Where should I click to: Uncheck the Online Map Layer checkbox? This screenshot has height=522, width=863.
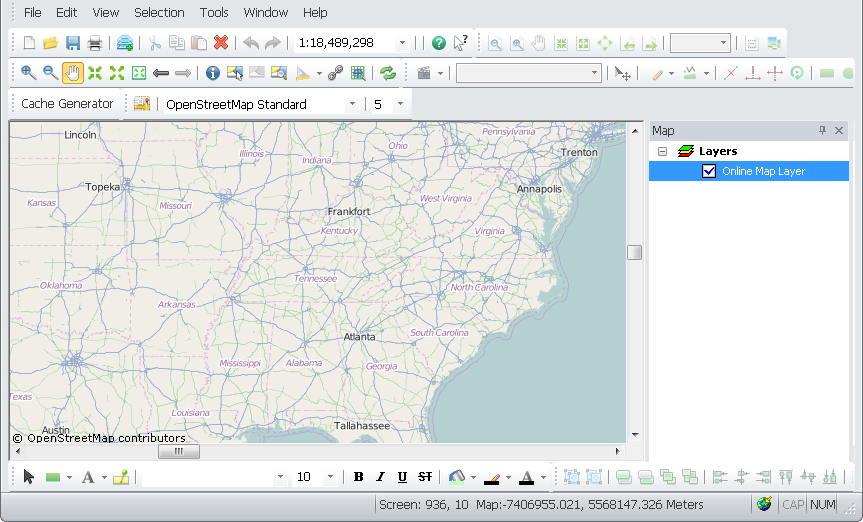[709, 171]
